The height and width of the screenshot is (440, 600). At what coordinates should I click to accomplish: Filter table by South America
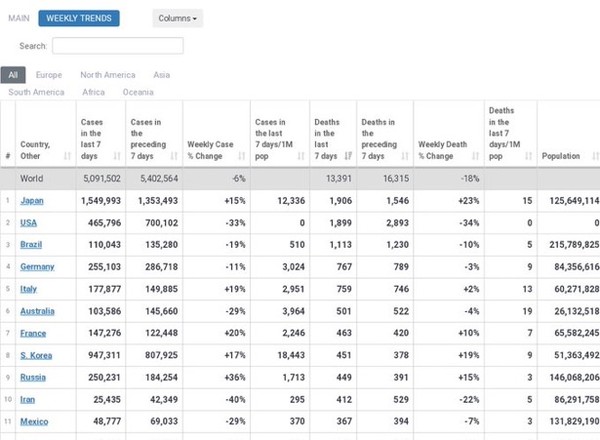pos(38,92)
